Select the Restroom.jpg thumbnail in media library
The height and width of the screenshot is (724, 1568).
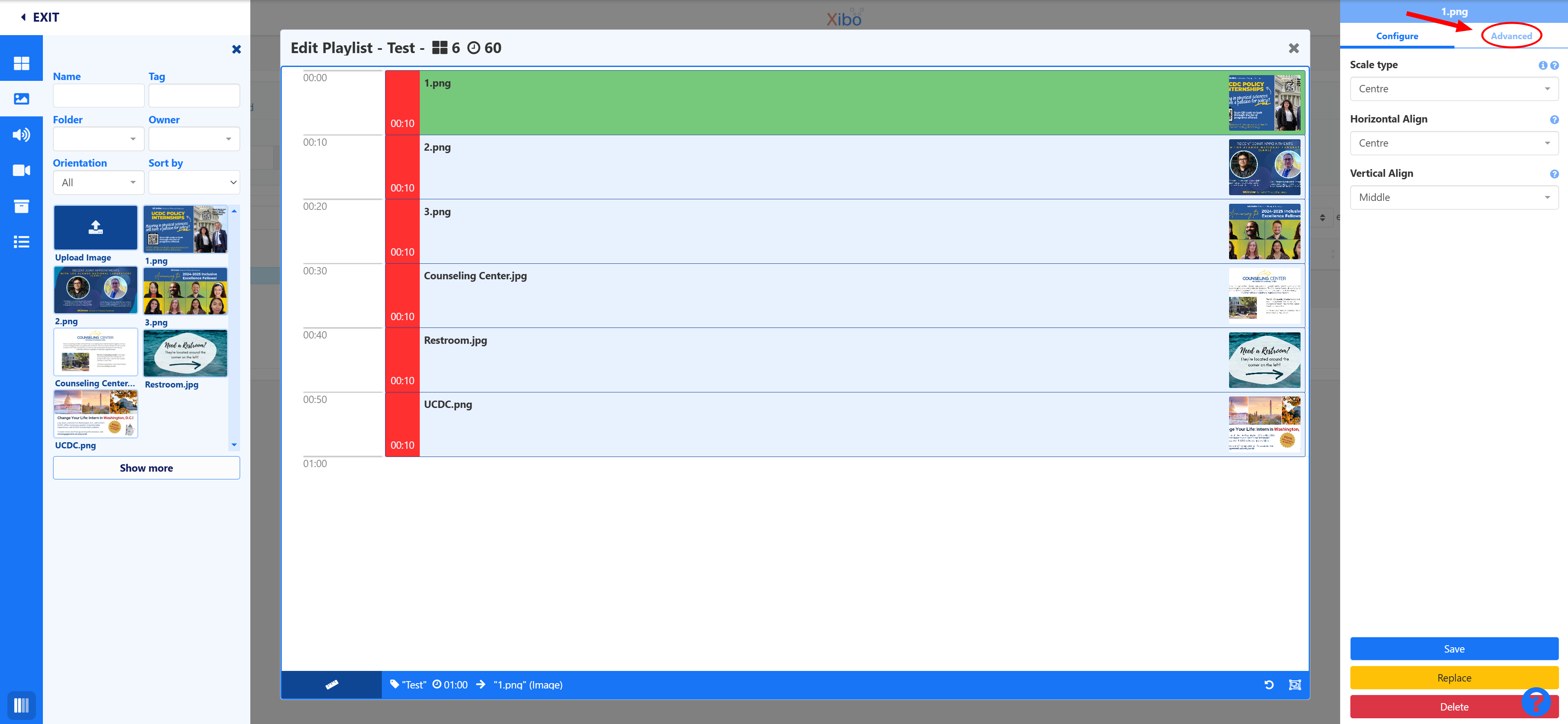pyautogui.click(x=185, y=353)
